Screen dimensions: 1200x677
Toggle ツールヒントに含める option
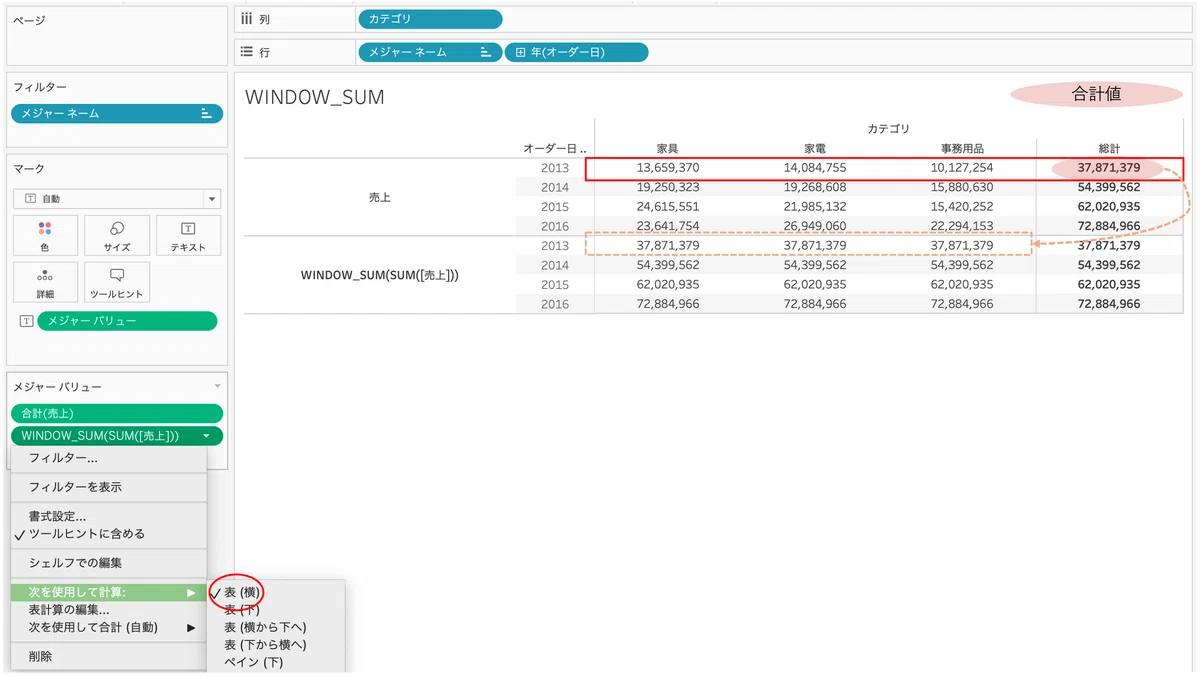108,534
